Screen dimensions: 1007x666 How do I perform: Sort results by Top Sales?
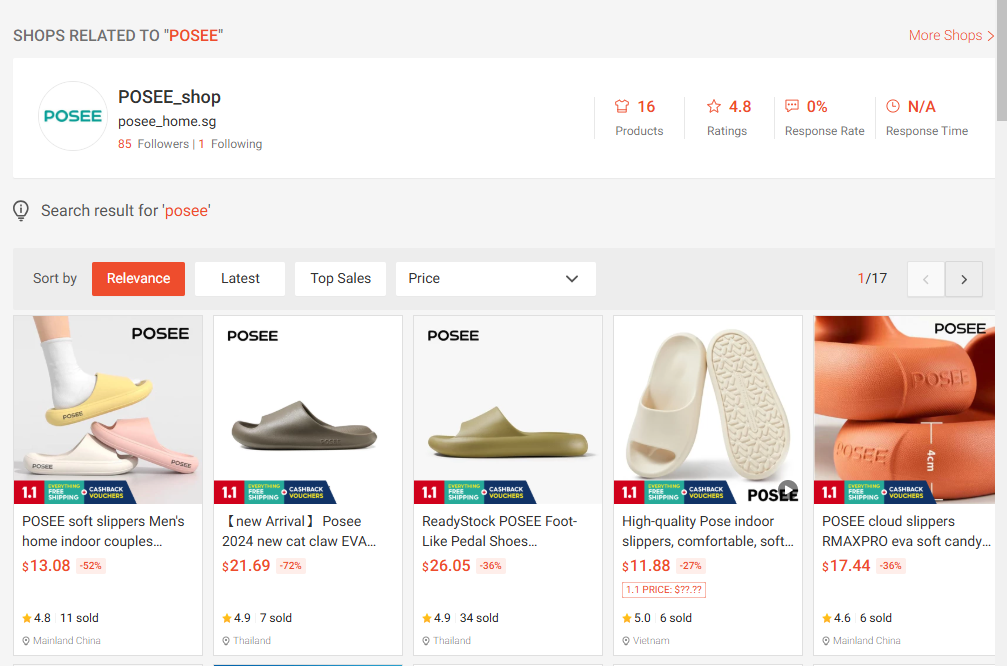click(x=340, y=279)
